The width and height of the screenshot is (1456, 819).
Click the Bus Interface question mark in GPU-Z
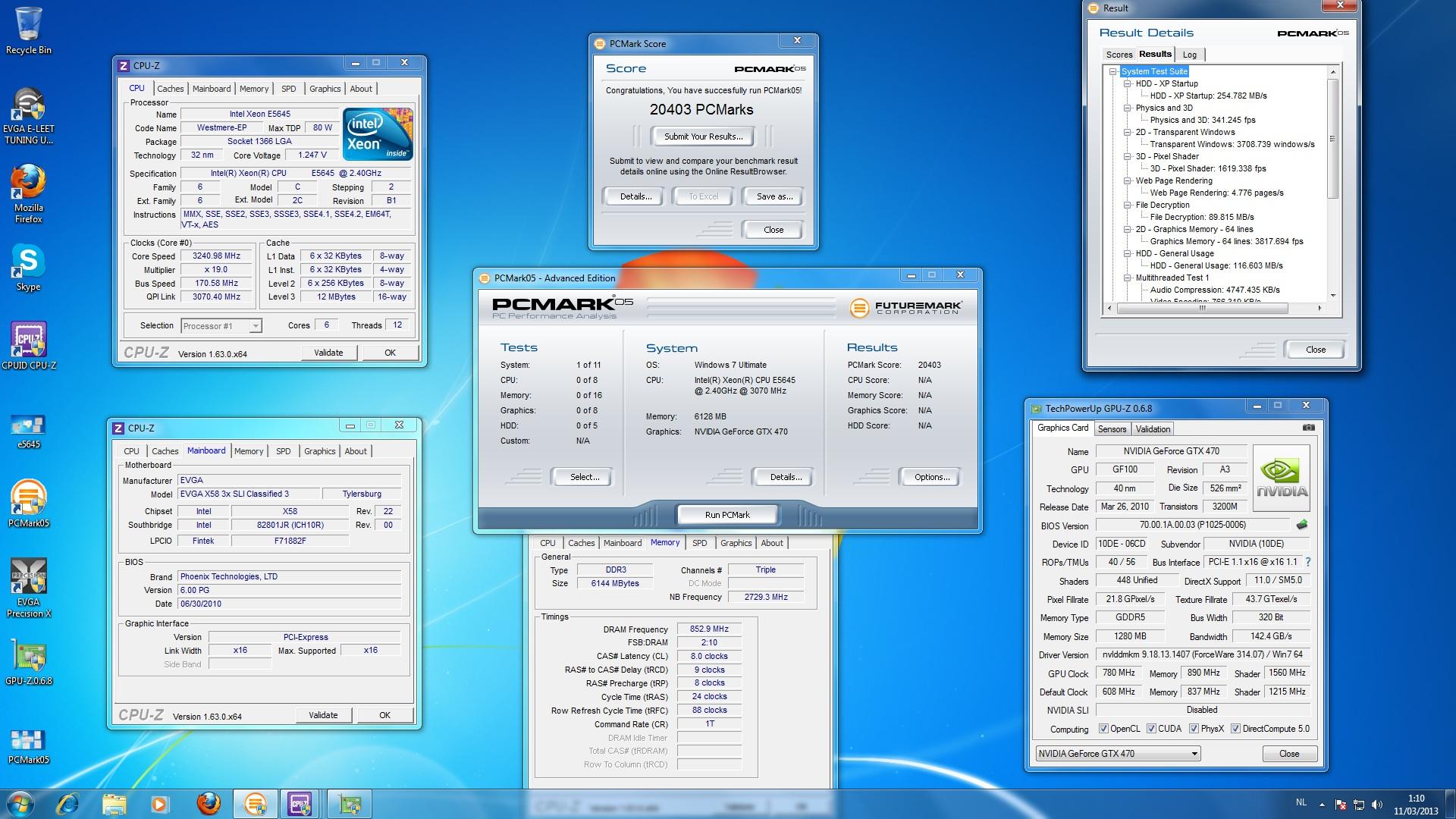click(1308, 562)
